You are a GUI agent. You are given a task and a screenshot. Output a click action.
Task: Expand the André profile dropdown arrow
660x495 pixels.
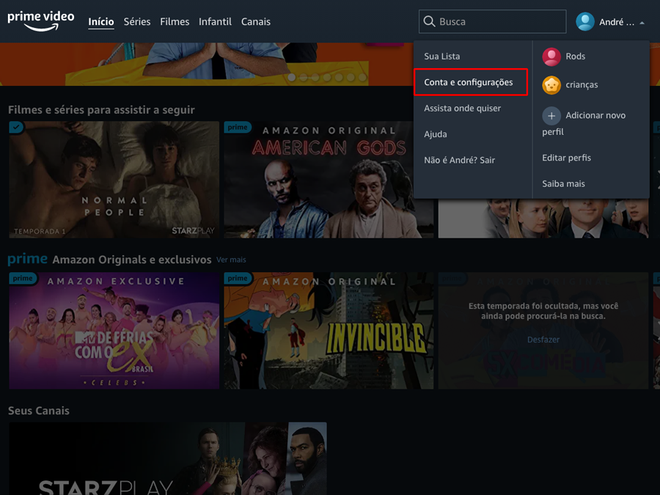642,23
